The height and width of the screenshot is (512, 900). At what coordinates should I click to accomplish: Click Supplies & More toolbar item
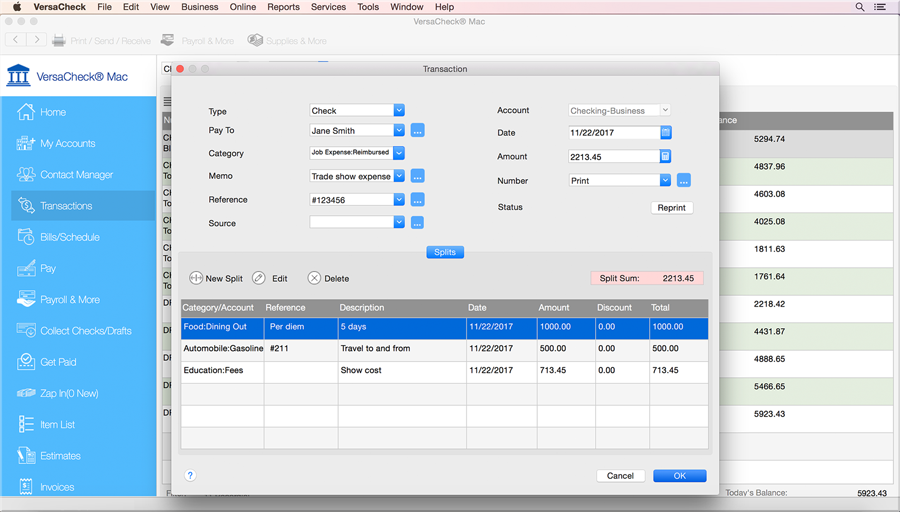pos(287,41)
